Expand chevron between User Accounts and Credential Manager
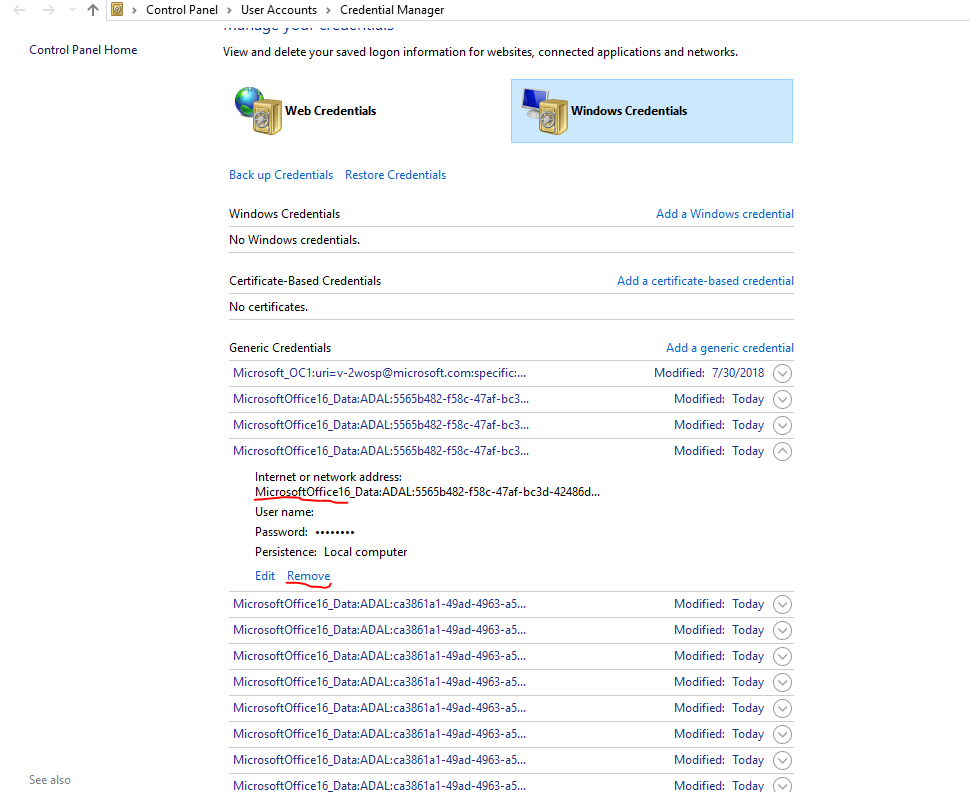This screenshot has height=792, width=970. 328,11
